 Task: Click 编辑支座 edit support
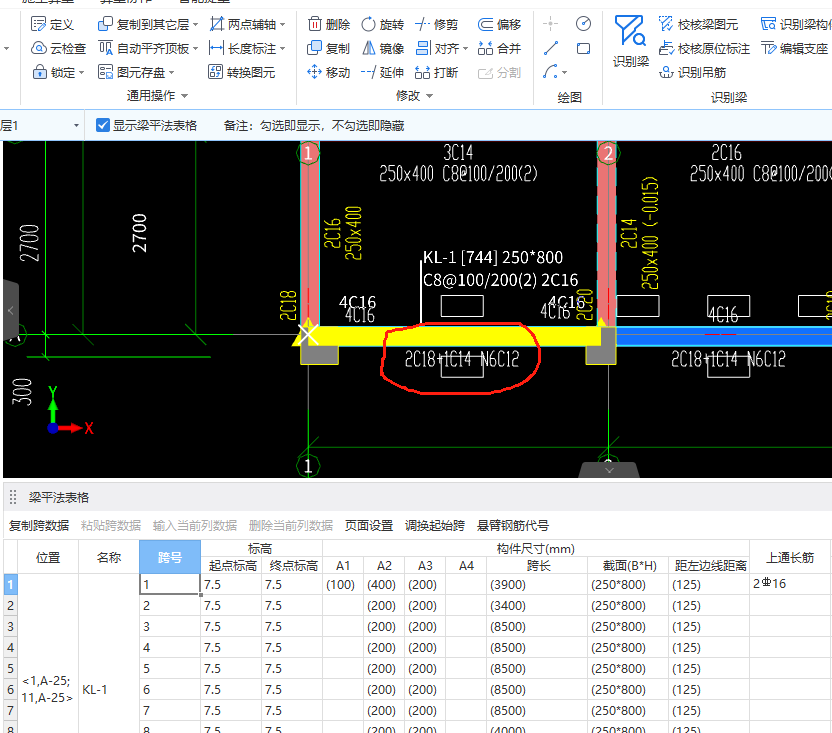point(794,48)
